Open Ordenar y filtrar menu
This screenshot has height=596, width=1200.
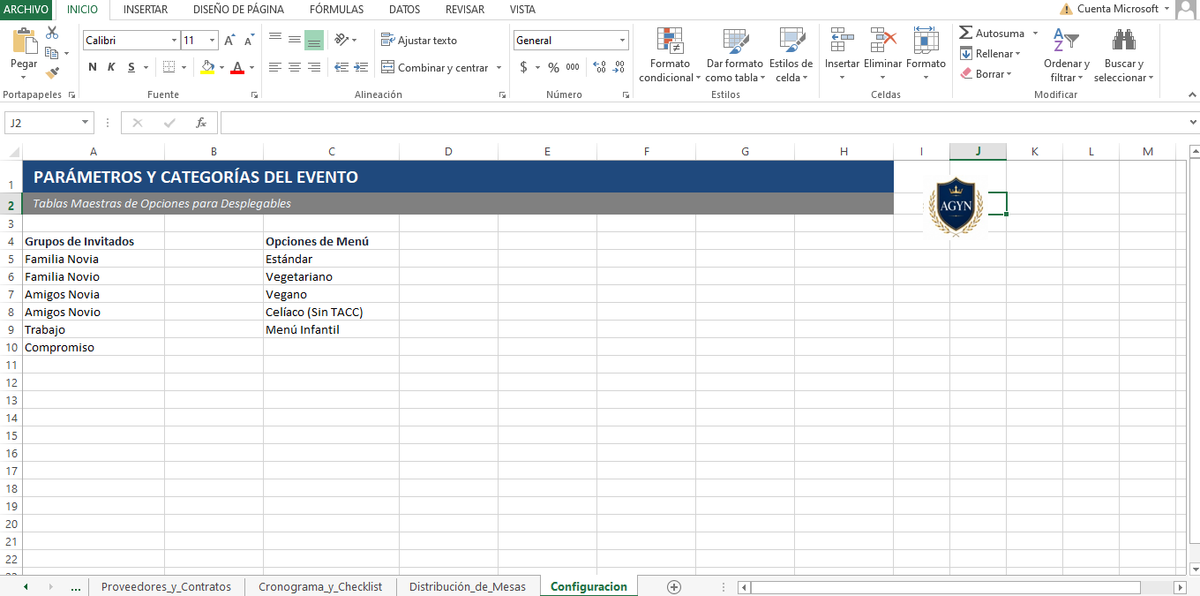(1066, 56)
